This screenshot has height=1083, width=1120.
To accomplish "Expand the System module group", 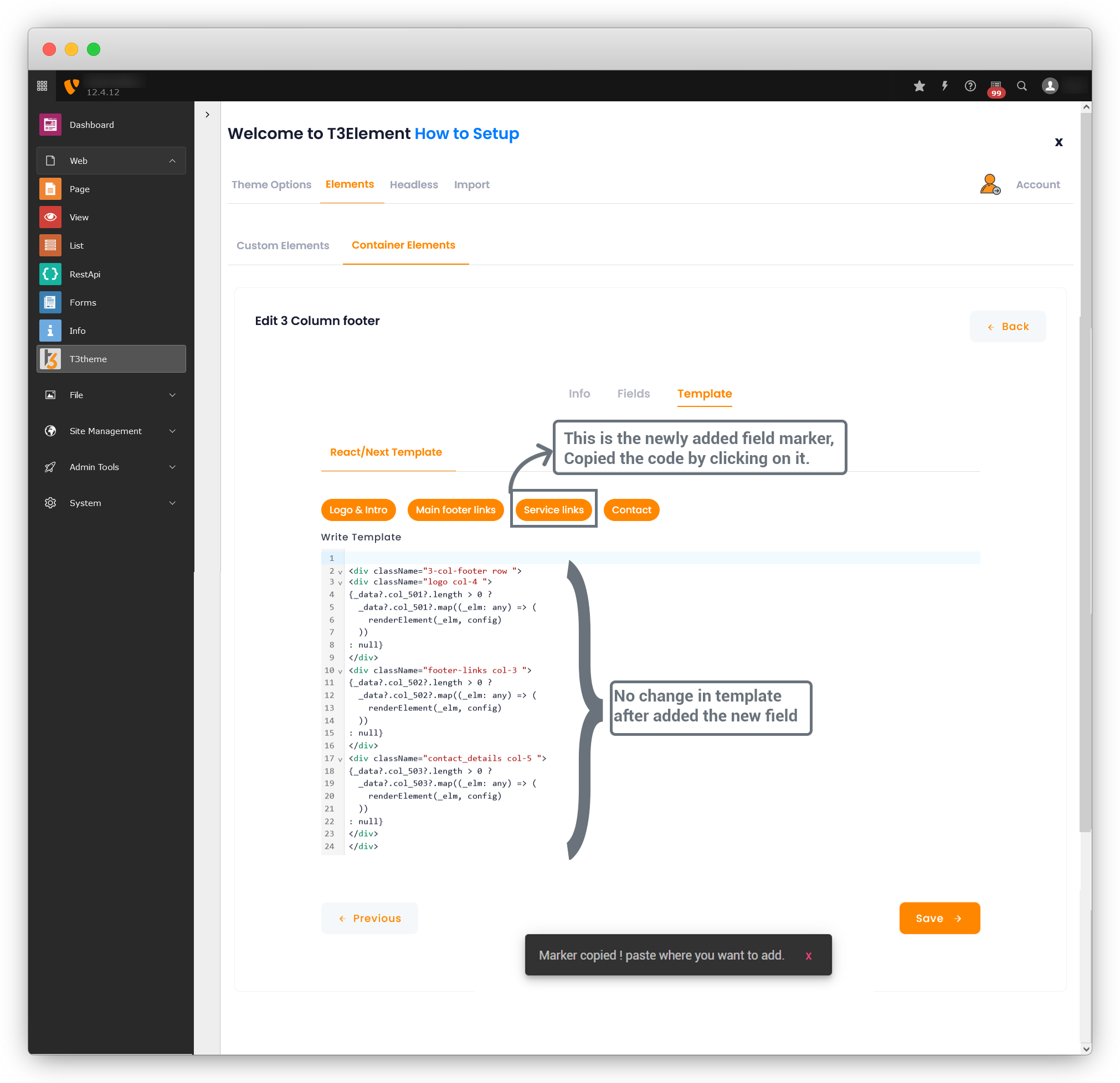I will [x=111, y=503].
